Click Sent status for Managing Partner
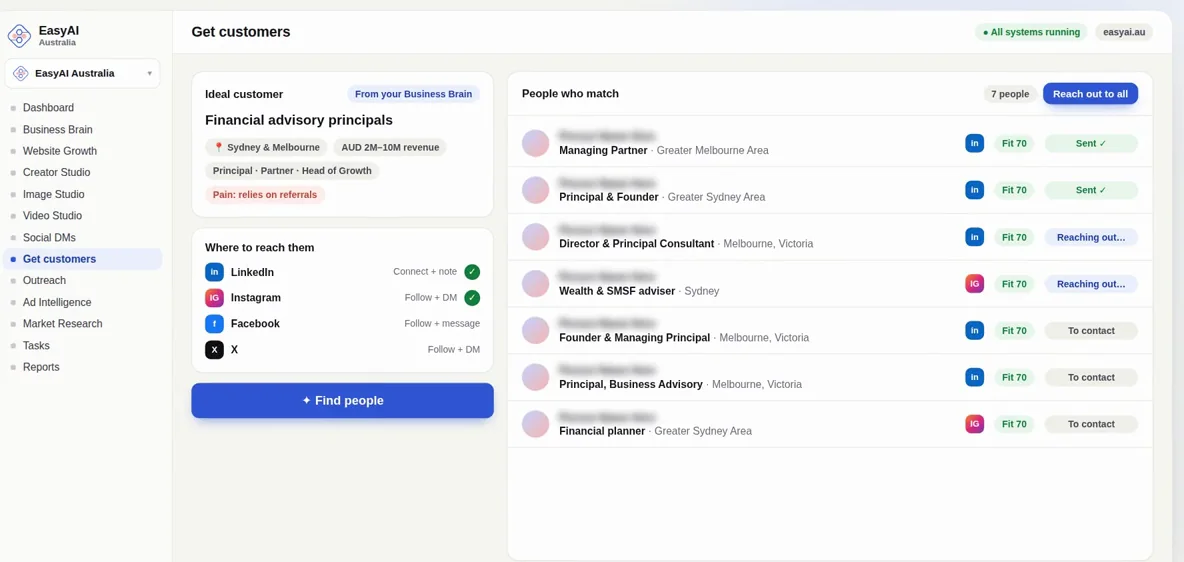This screenshot has height=562, width=1184. (1091, 144)
